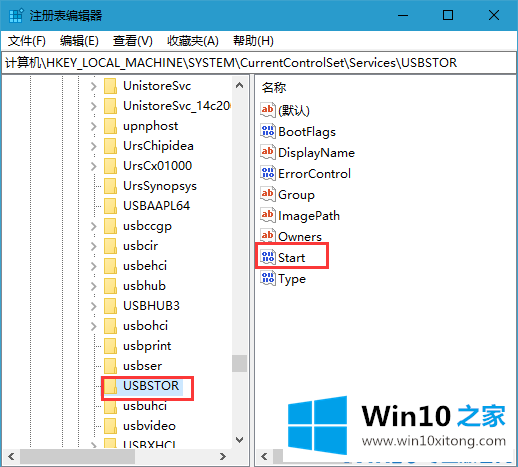Viewport: 518px width, 467px height.
Task: Click the Start DWORD value icon
Action: pyautogui.click(x=268, y=257)
